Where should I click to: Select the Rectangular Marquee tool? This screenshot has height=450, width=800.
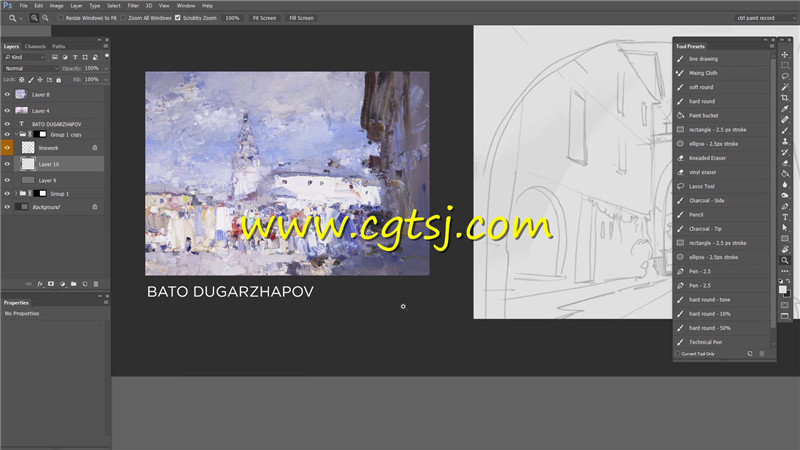(x=785, y=65)
